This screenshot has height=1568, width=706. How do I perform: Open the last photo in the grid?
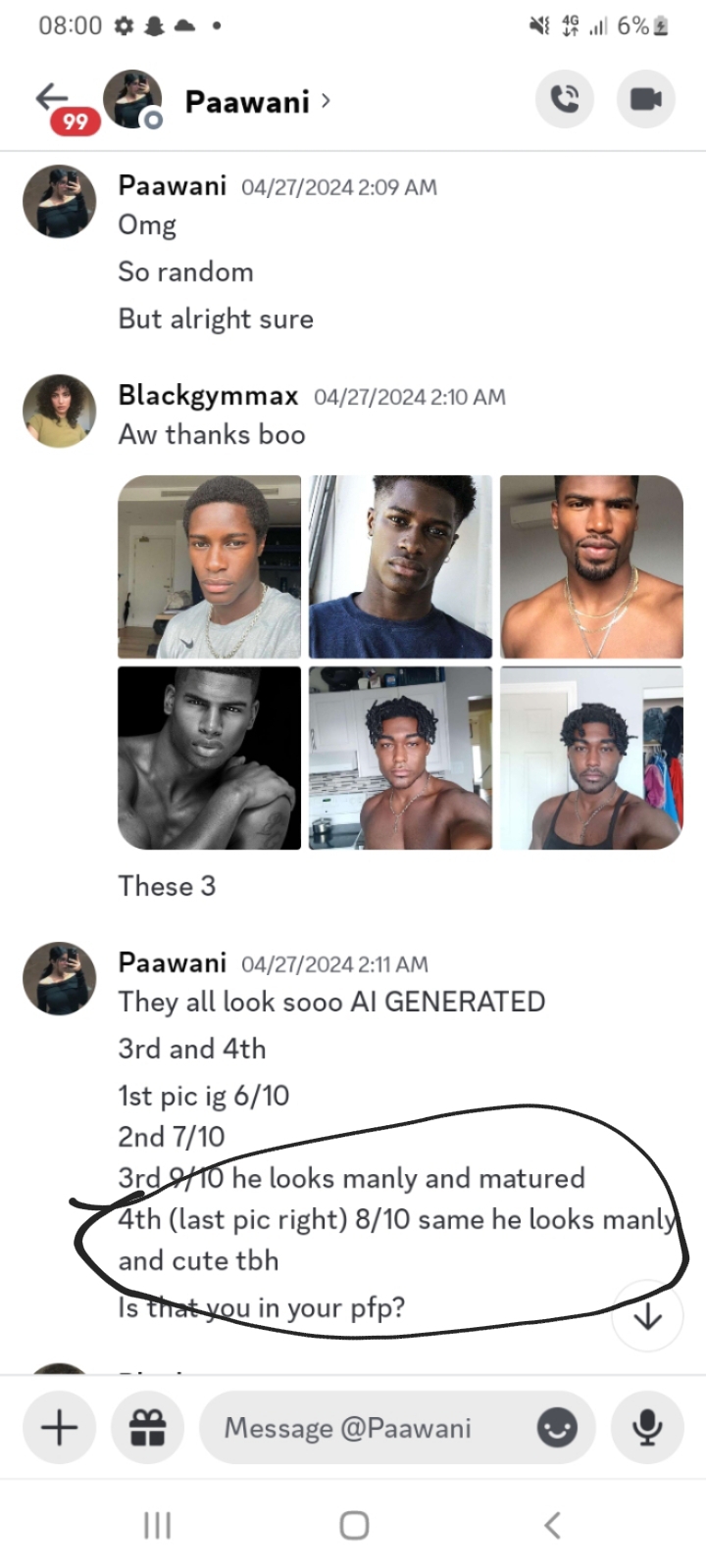pyautogui.click(x=591, y=758)
